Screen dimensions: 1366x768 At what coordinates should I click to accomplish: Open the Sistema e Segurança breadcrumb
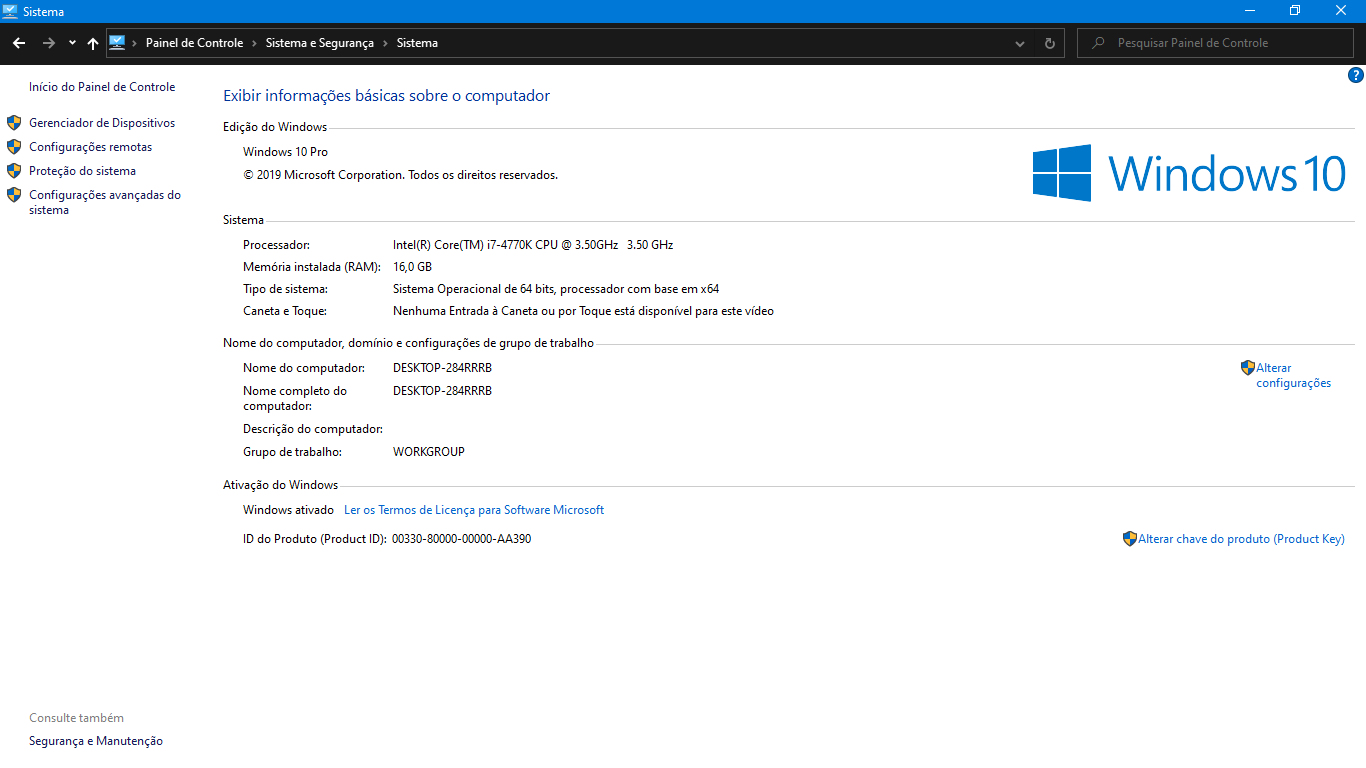320,43
